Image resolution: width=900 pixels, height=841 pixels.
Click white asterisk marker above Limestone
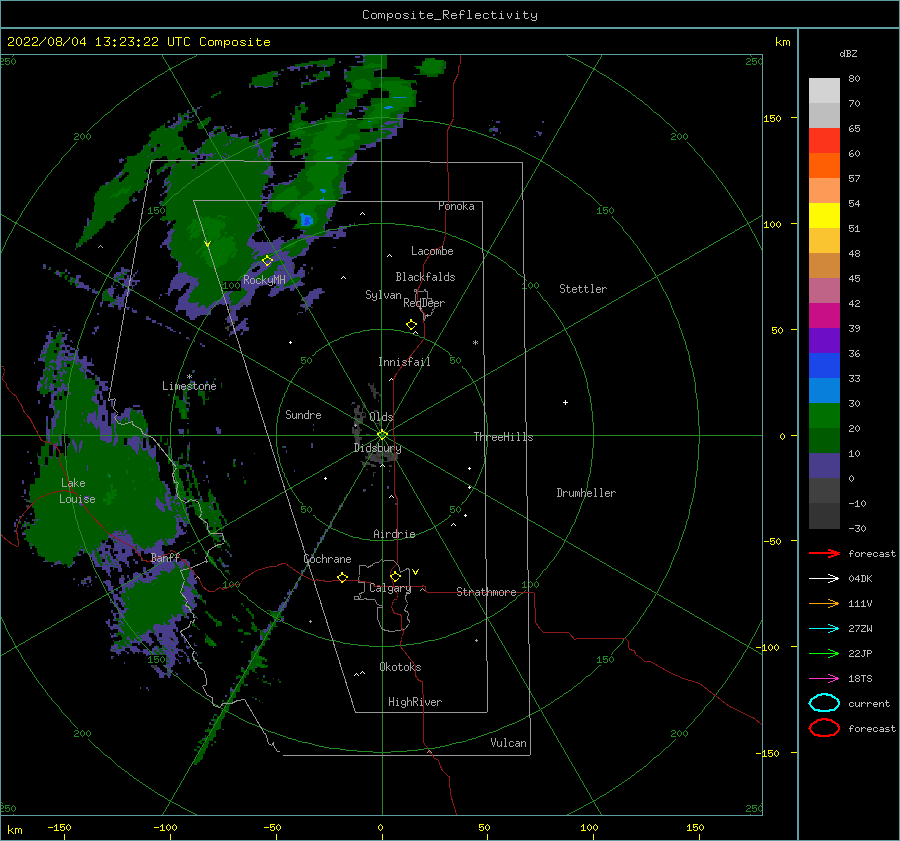coord(189,377)
